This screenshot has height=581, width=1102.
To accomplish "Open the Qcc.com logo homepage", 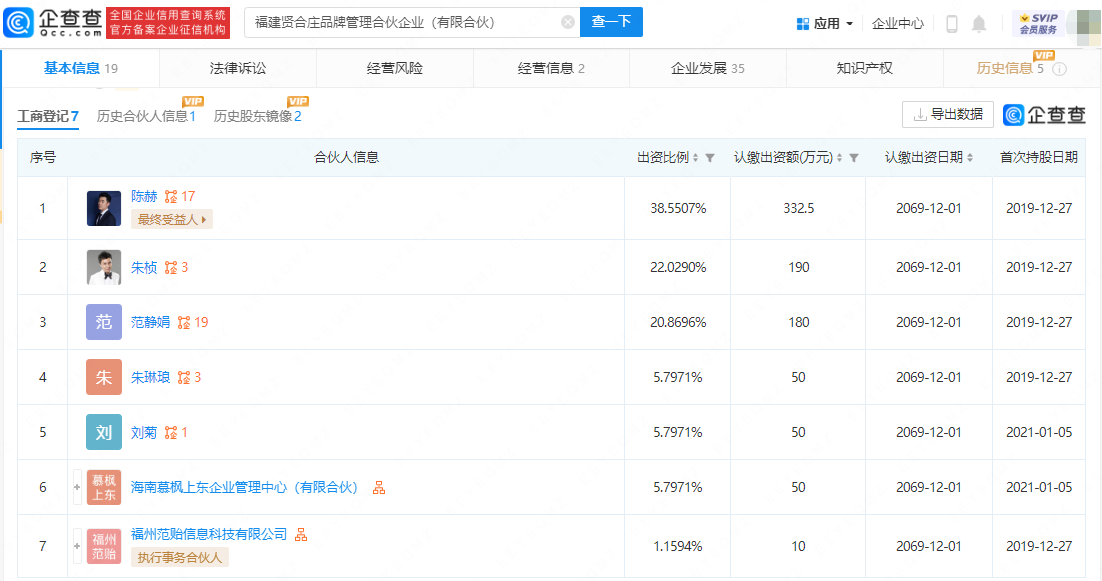I will click(x=53, y=22).
